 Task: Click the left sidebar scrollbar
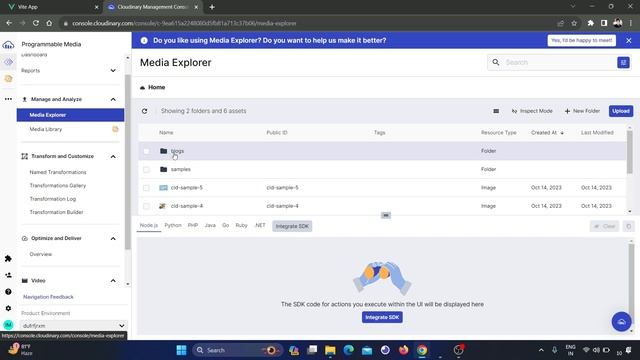[x=127, y=161]
